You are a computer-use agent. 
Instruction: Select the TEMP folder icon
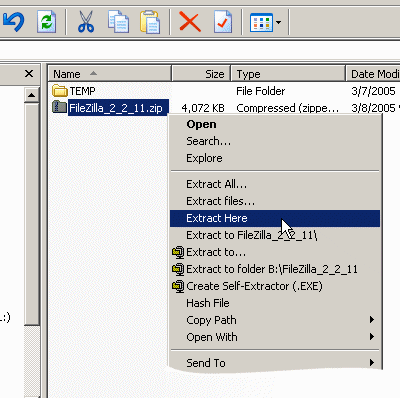[x=60, y=91]
